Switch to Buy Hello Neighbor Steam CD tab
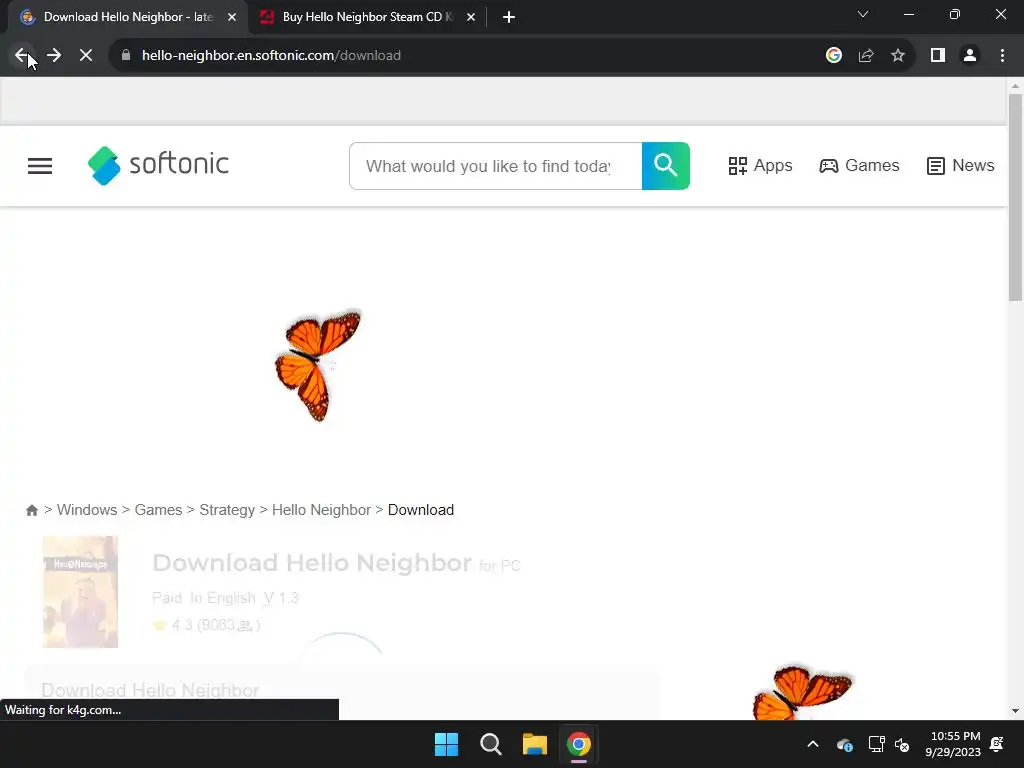 pyautogui.click(x=367, y=17)
